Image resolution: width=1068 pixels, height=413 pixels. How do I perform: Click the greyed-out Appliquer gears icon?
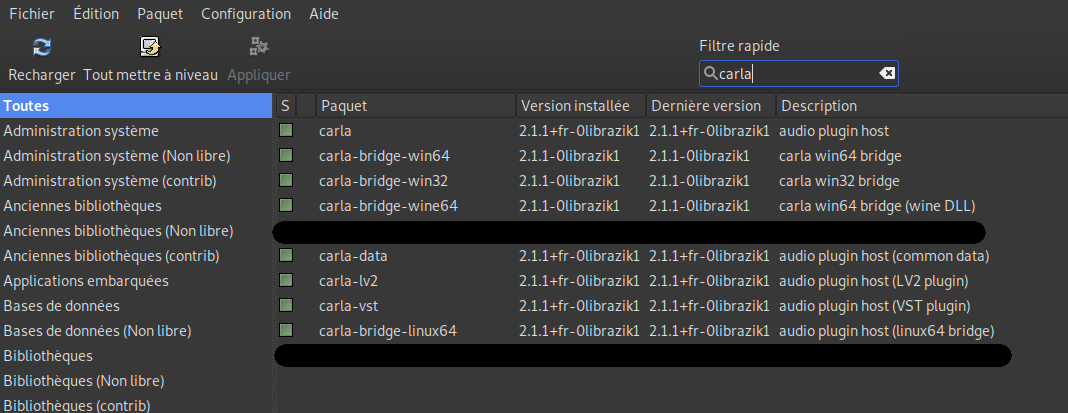click(259, 46)
